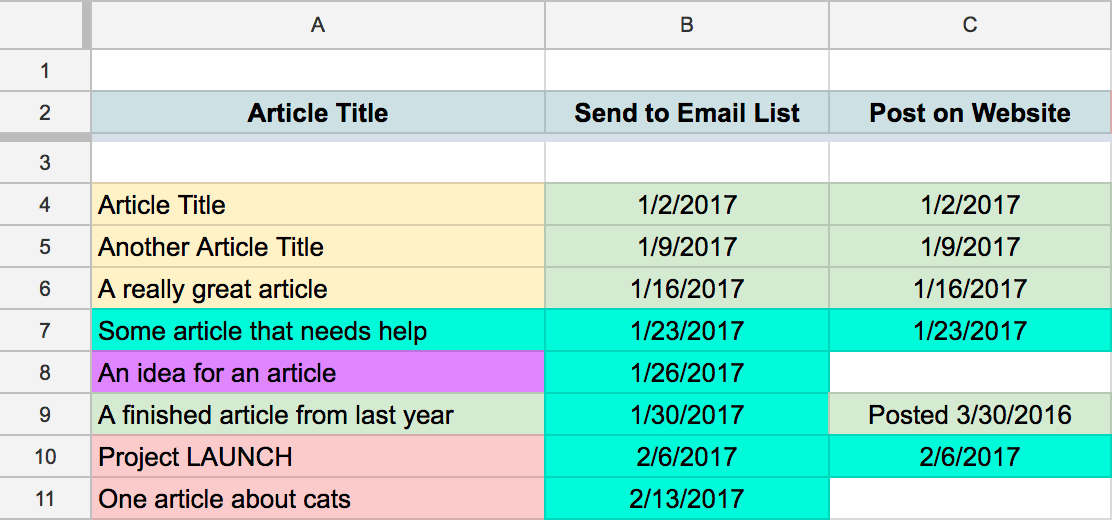
Task: Select the 'Post on Website' header cell
Action: [x=970, y=113]
